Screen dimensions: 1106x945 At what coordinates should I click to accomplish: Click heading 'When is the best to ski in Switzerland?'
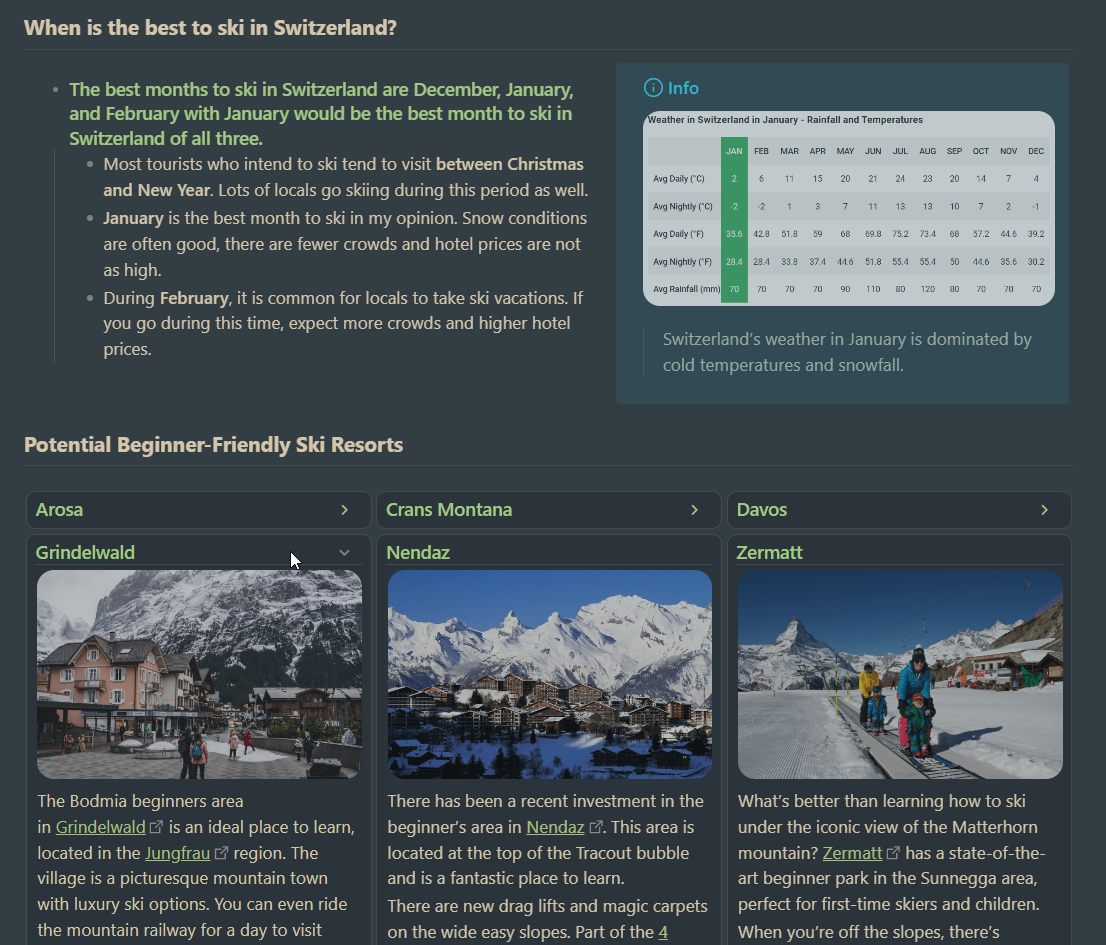pyautogui.click(x=210, y=28)
